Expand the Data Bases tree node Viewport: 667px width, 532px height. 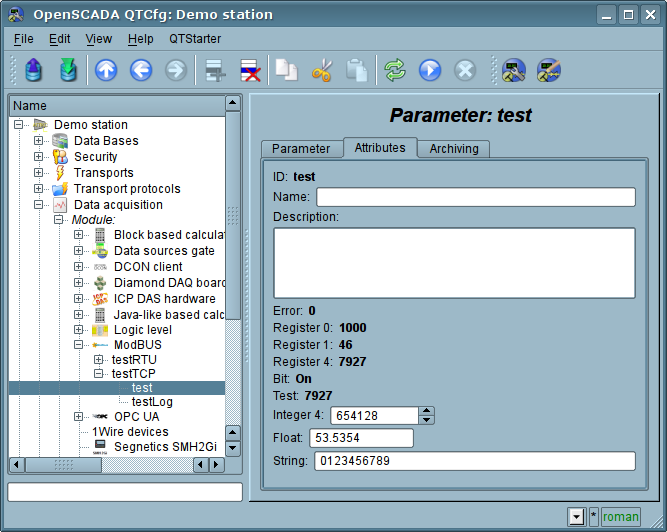point(39,141)
